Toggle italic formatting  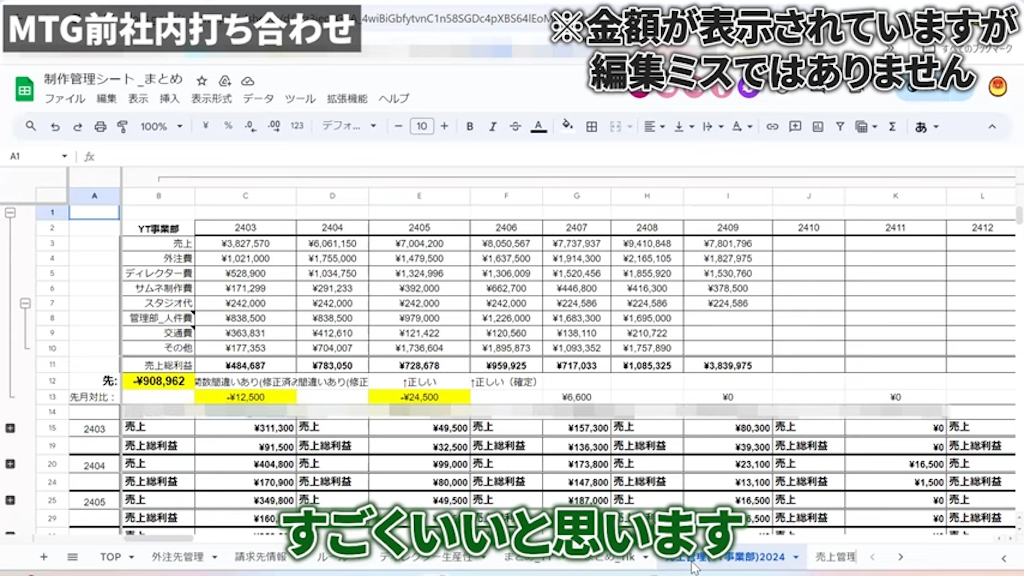(491, 127)
